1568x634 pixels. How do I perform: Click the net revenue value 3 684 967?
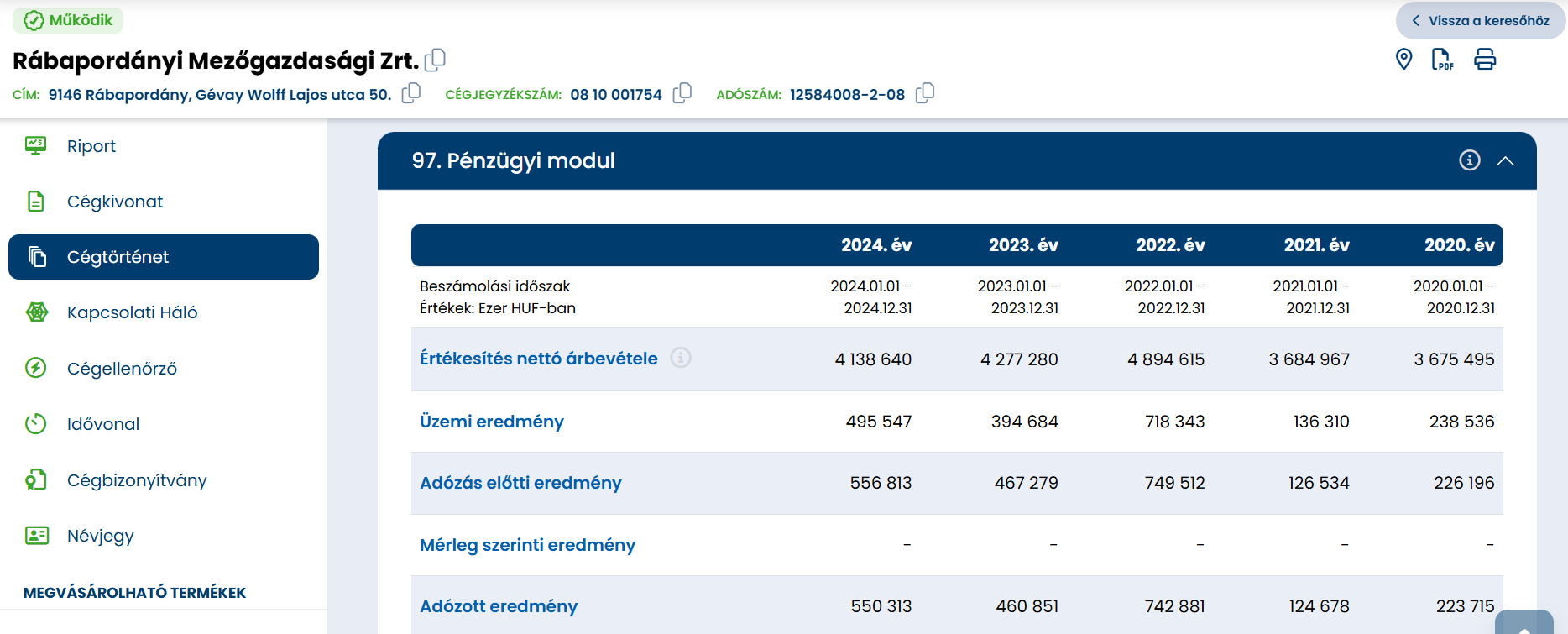click(1309, 359)
